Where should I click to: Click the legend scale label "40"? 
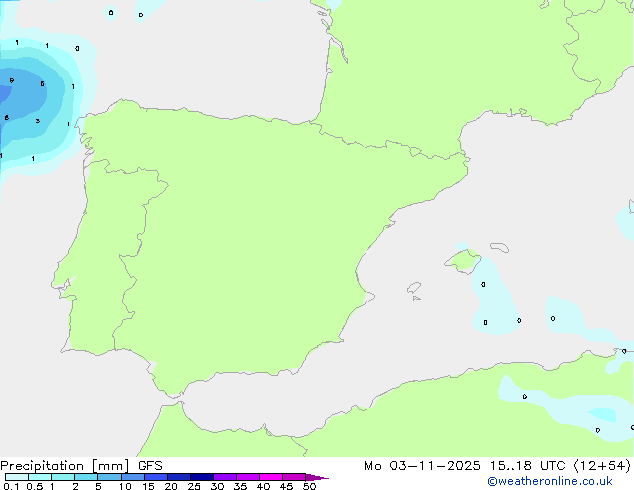click(x=263, y=486)
